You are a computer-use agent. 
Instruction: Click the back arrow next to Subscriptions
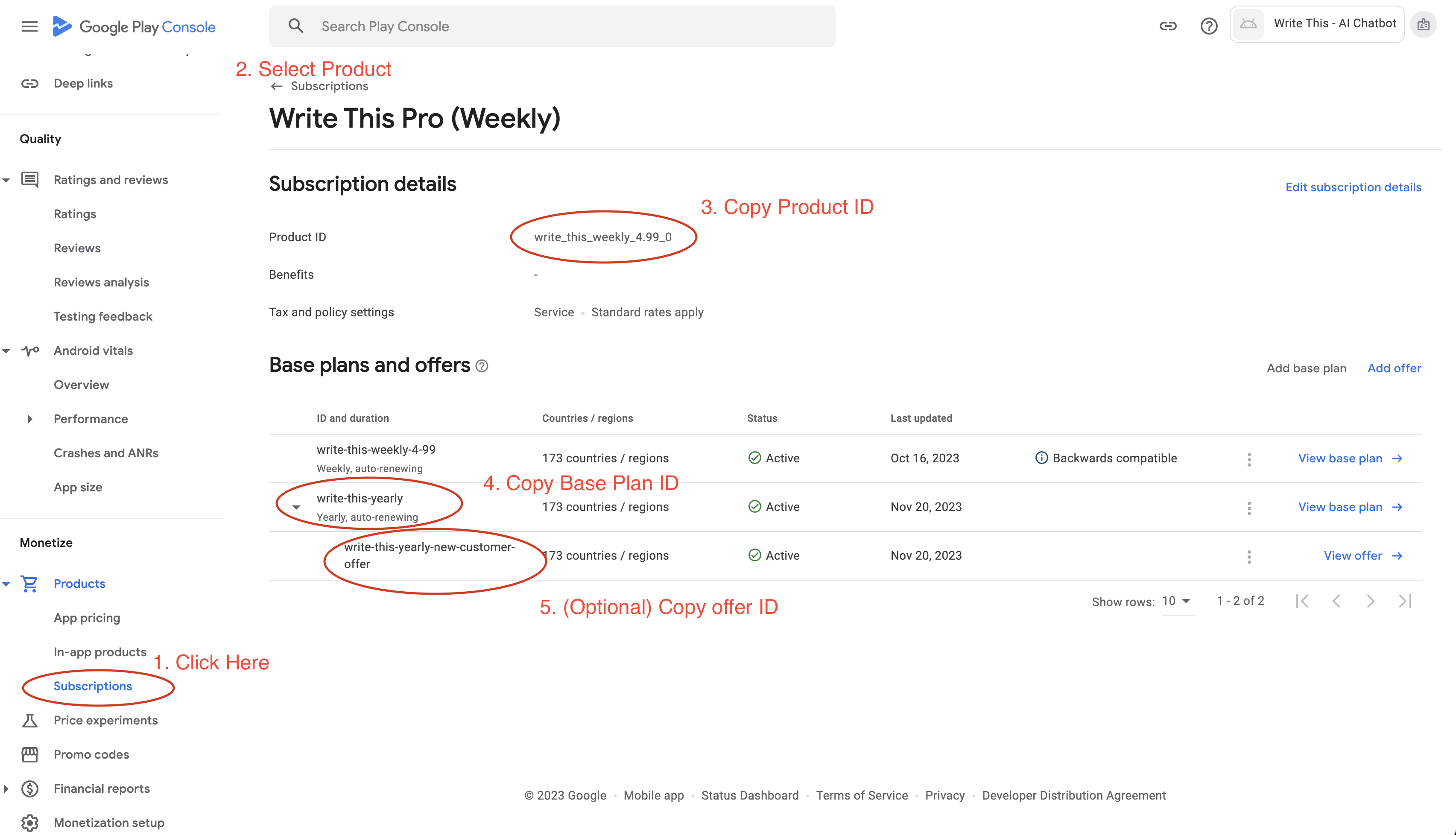pos(277,86)
